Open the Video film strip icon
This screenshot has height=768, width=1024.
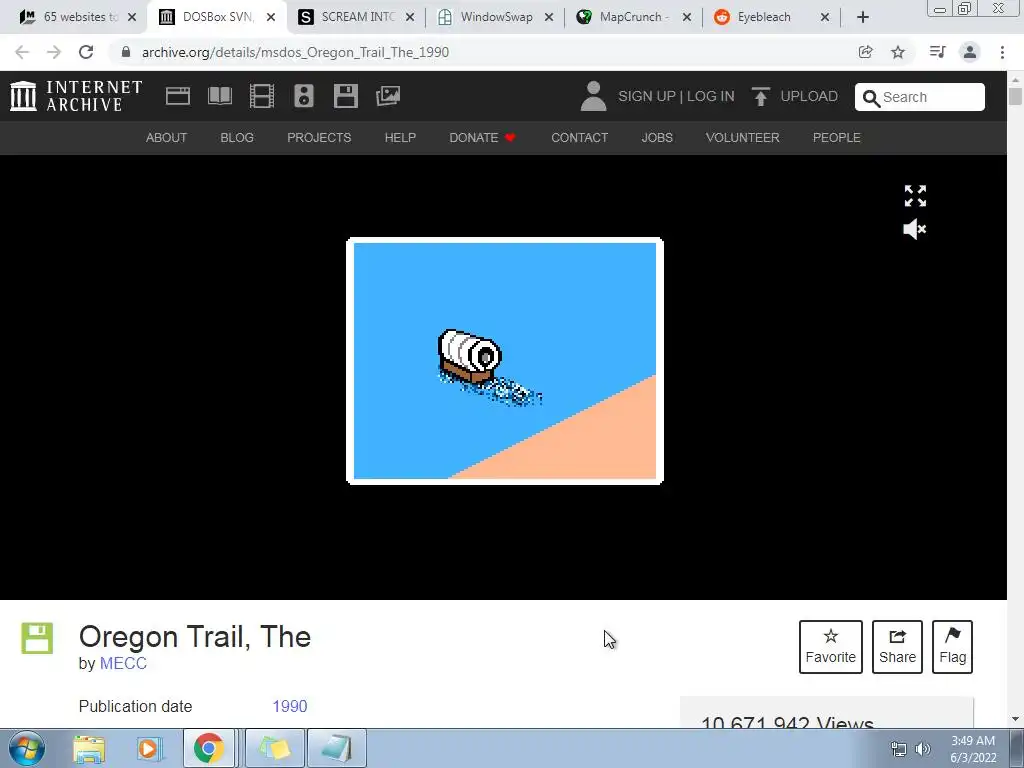point(262,96)
